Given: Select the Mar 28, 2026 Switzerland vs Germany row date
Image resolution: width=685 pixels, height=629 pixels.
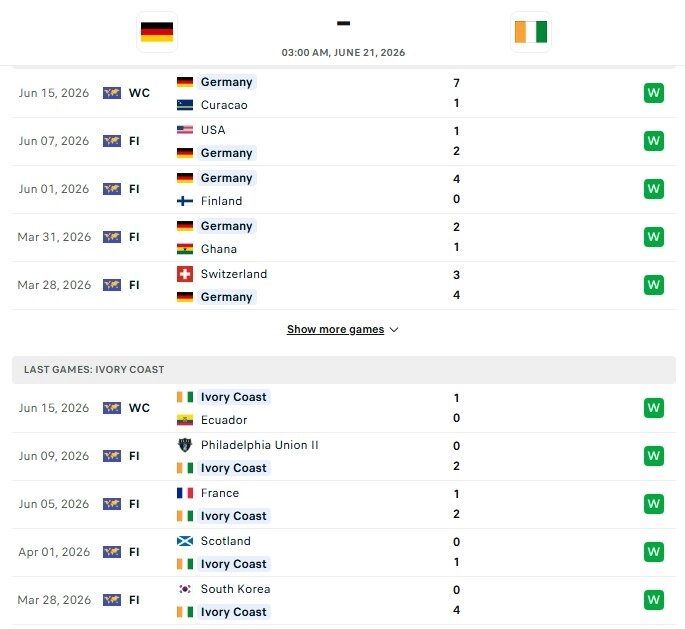Looking at the screenshot, I should (54, 285).
